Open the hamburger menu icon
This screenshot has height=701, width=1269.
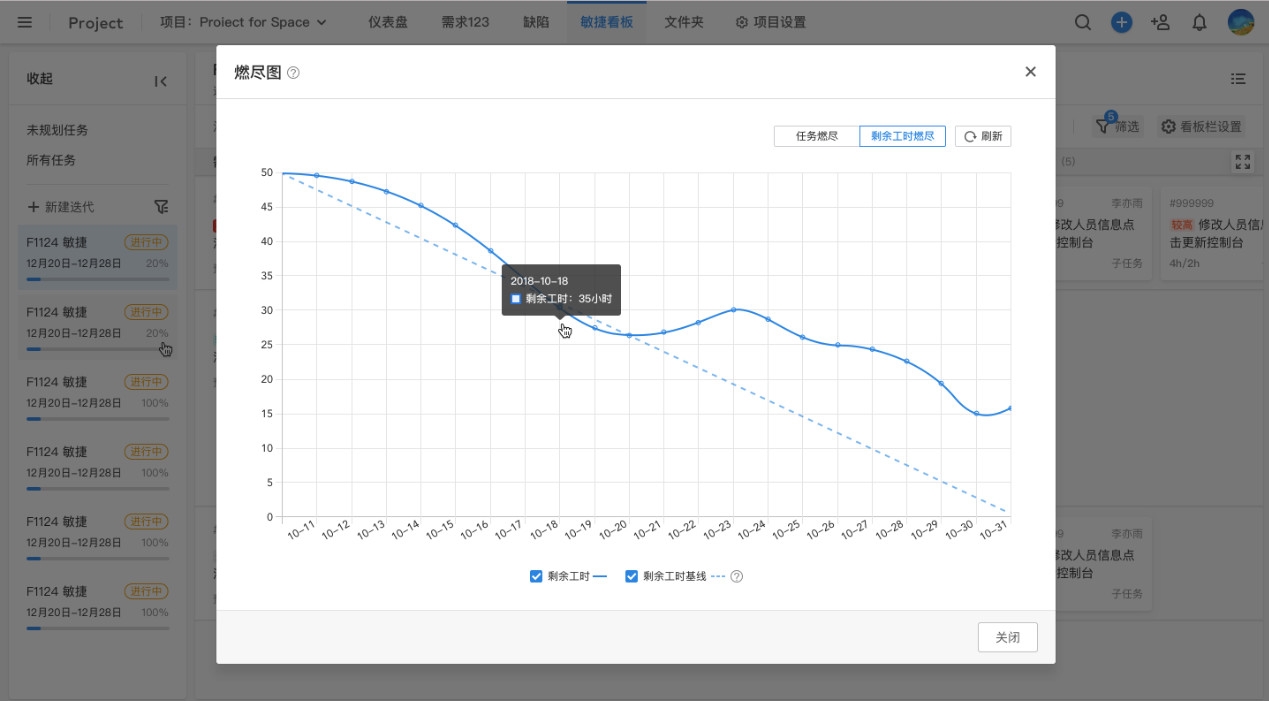click(25, 22)
